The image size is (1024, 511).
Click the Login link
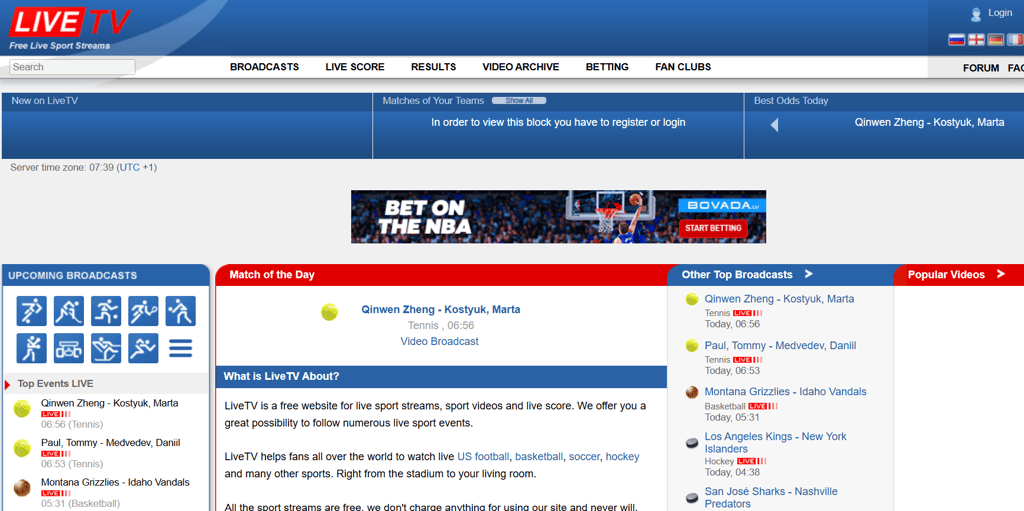(x=1000, y=13)
